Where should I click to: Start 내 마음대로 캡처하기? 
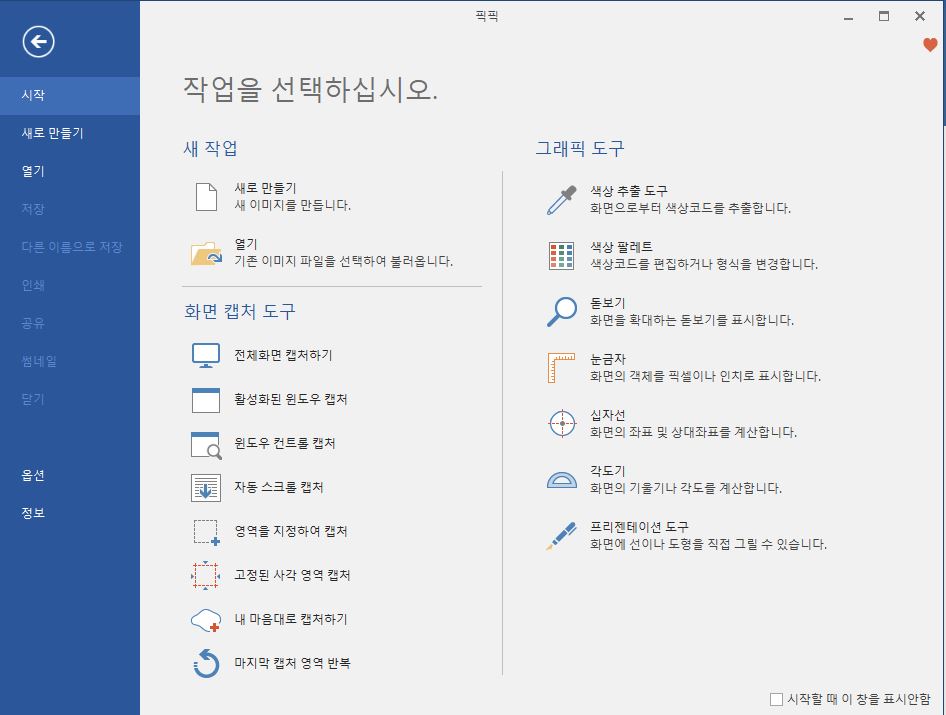(x=291, y=620)
